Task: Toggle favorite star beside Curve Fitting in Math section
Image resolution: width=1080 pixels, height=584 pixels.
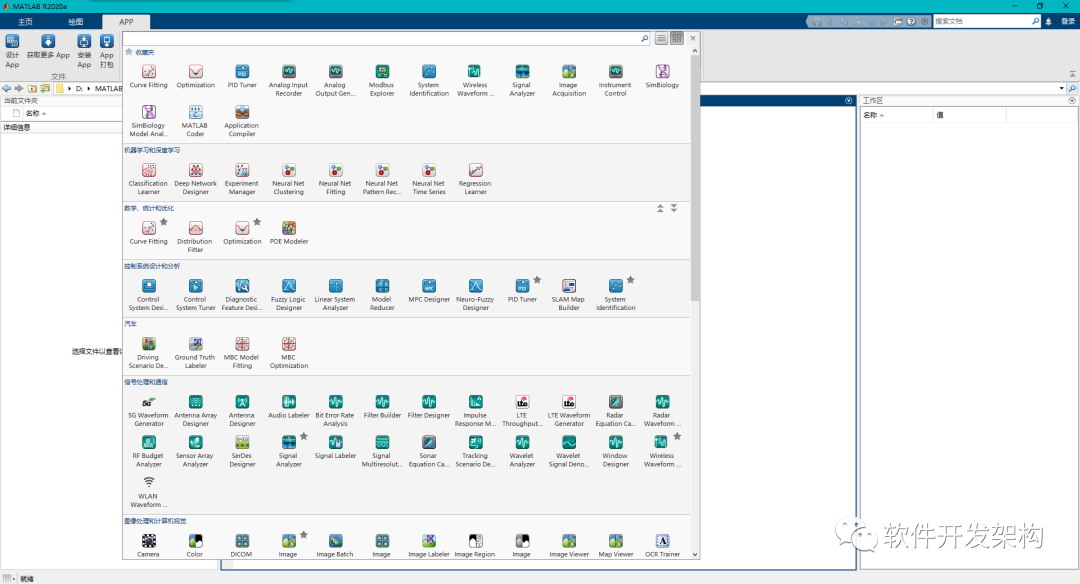Action: click(164, 222)
